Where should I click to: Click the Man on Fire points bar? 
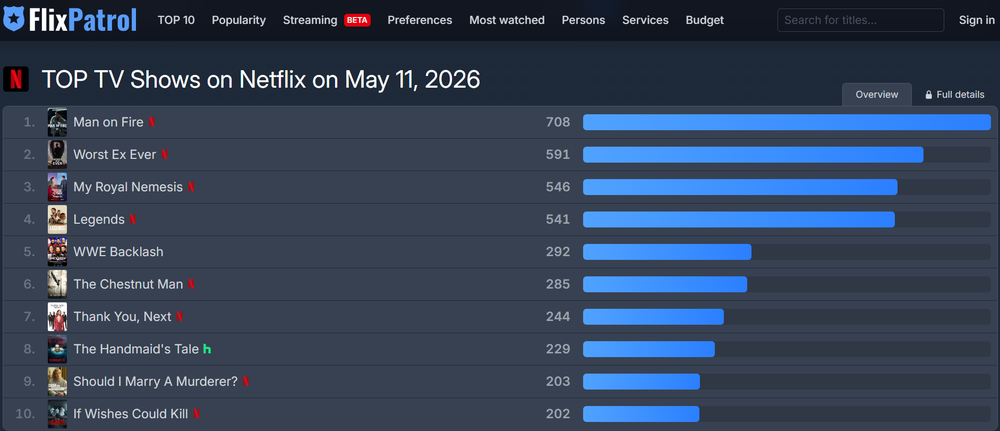coord(786,122)
